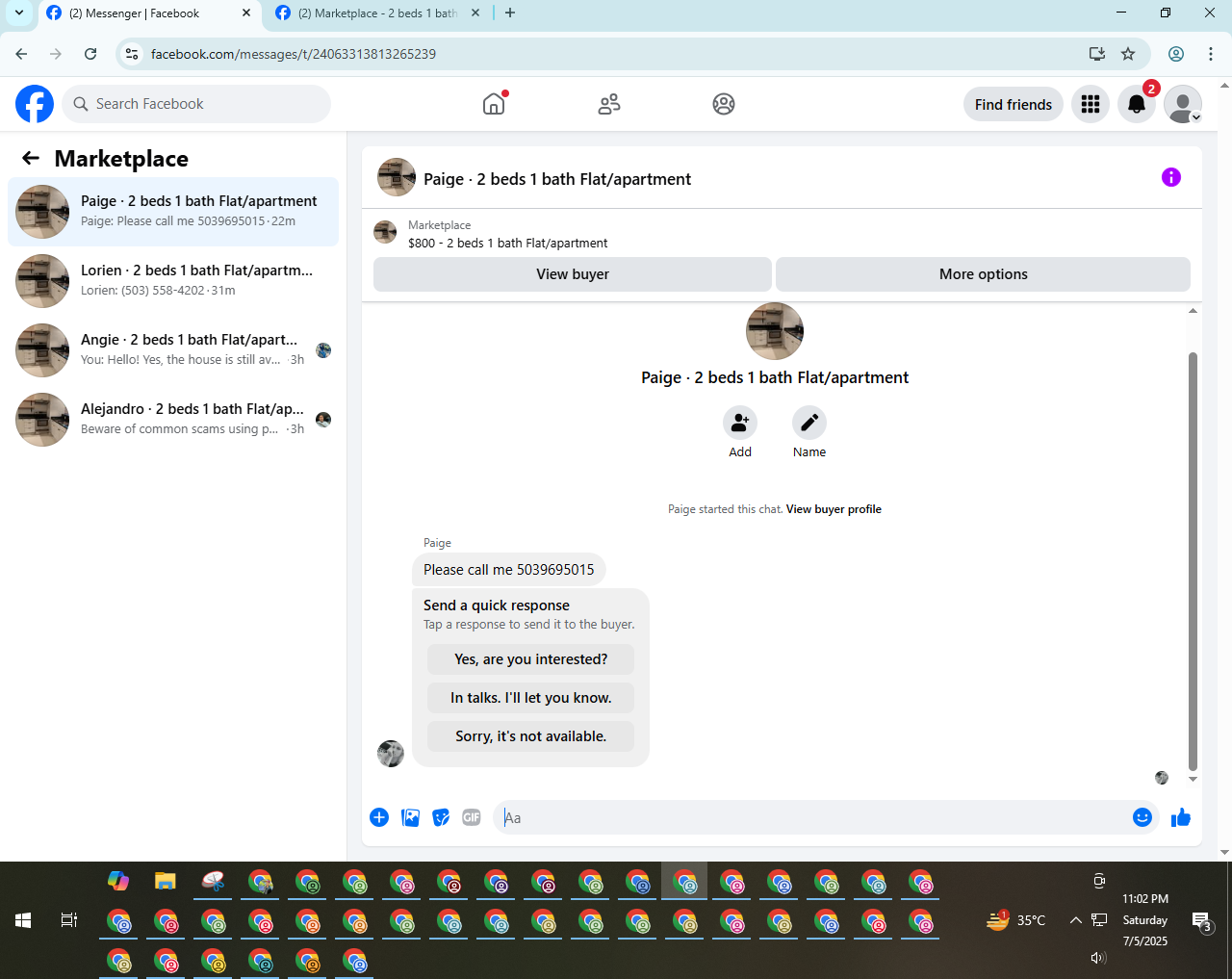
Task: View site information icon in address bar
Action: 133,54
